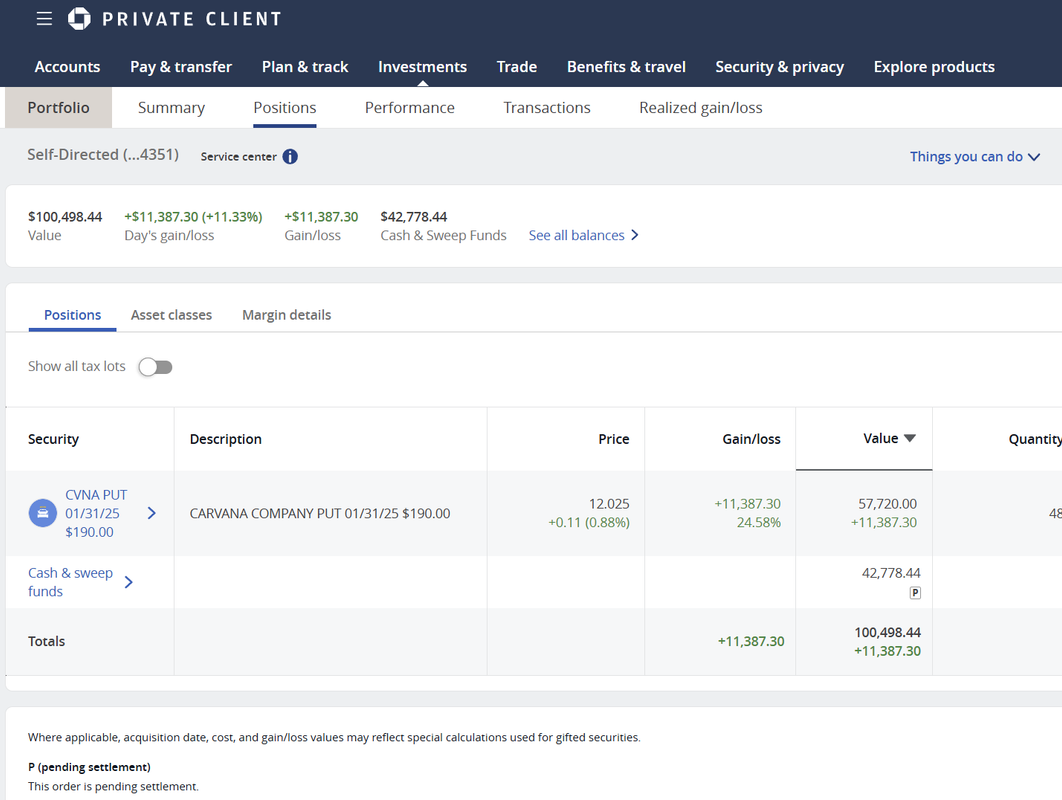Click the pending settlement P badge
This screenshot has width=1062, height=800.
[x=915, y=593]
